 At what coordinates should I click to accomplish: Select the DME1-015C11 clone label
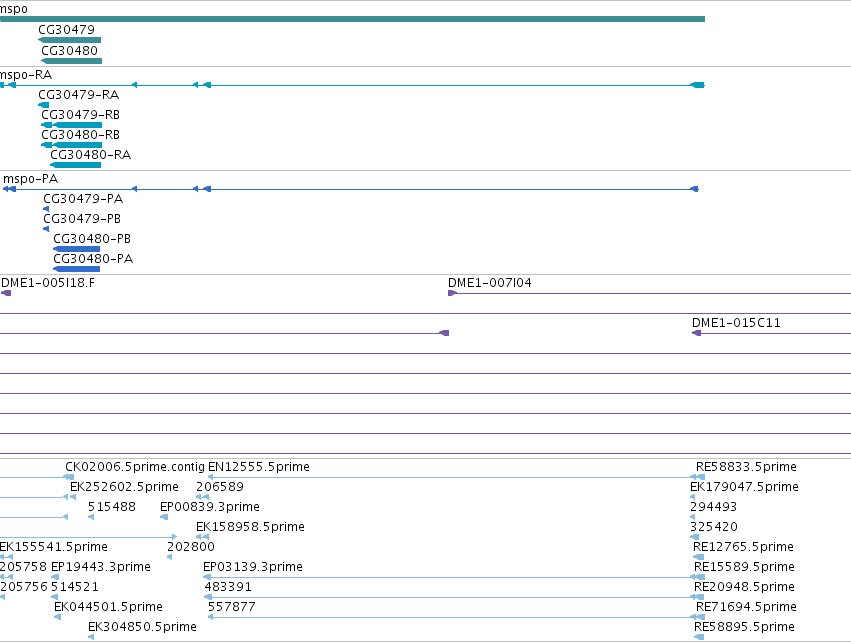(x=736, y=323)
